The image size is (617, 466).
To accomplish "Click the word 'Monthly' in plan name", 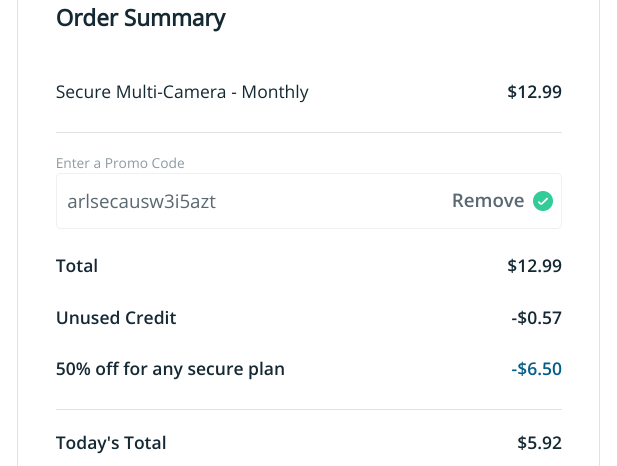I will [274, 92].
